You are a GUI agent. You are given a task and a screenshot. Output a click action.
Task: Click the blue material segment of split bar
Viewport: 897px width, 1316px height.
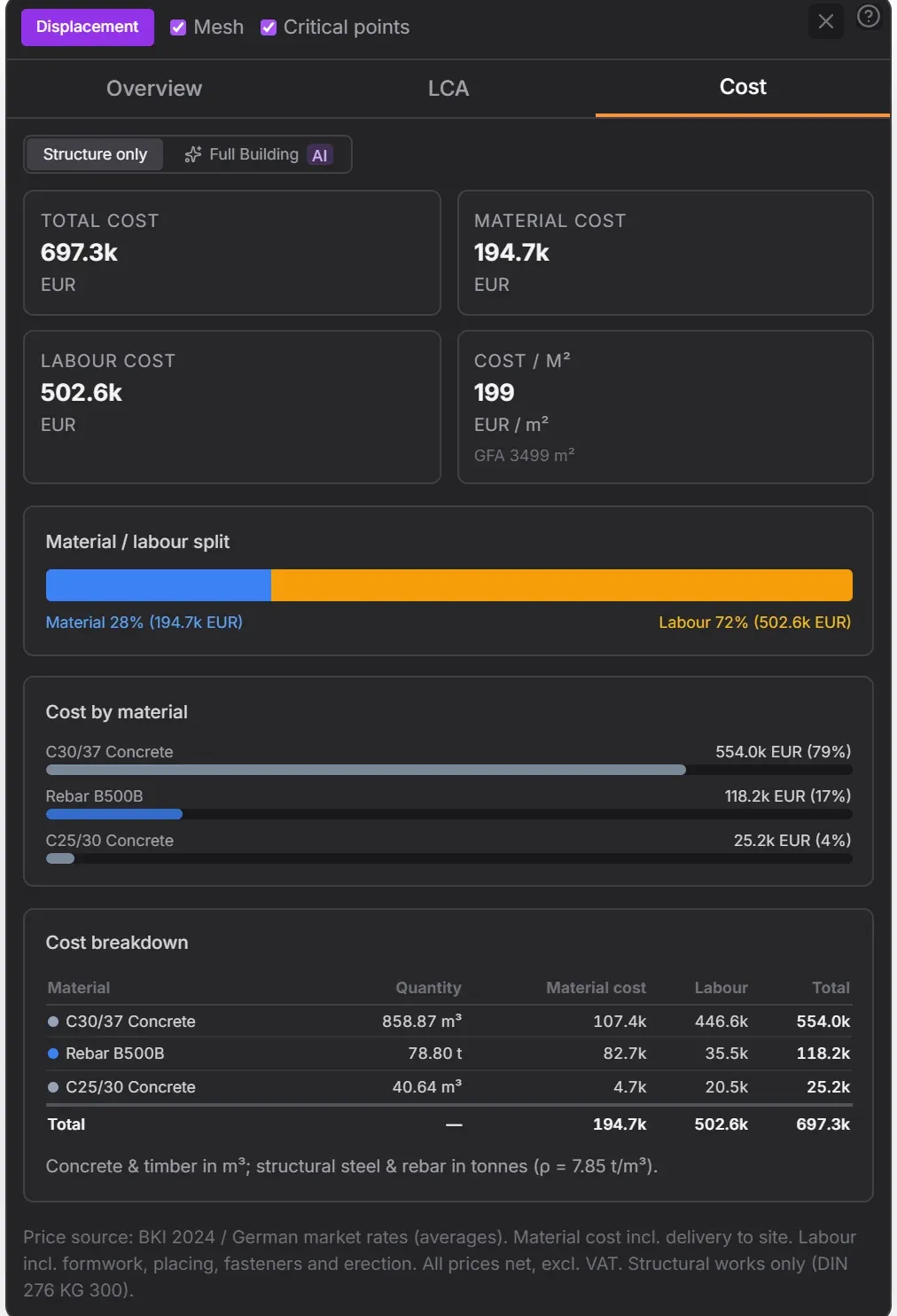(159, 585)
